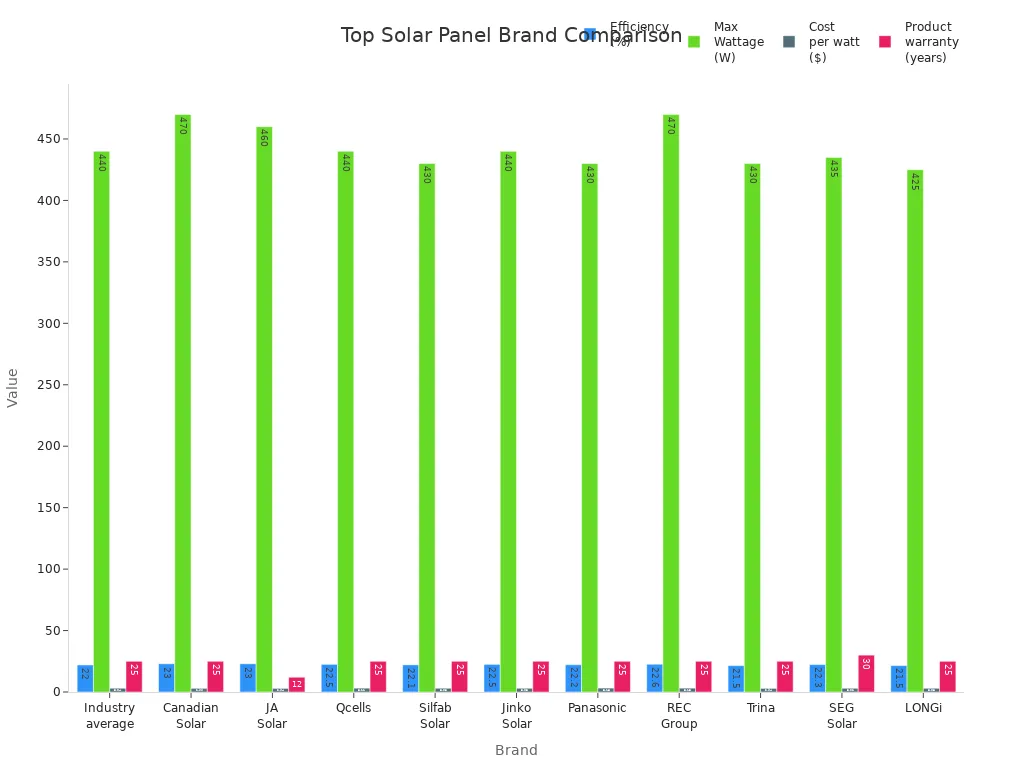Select Canadian Solar's green 470 wattage bar

coord(183,400)
